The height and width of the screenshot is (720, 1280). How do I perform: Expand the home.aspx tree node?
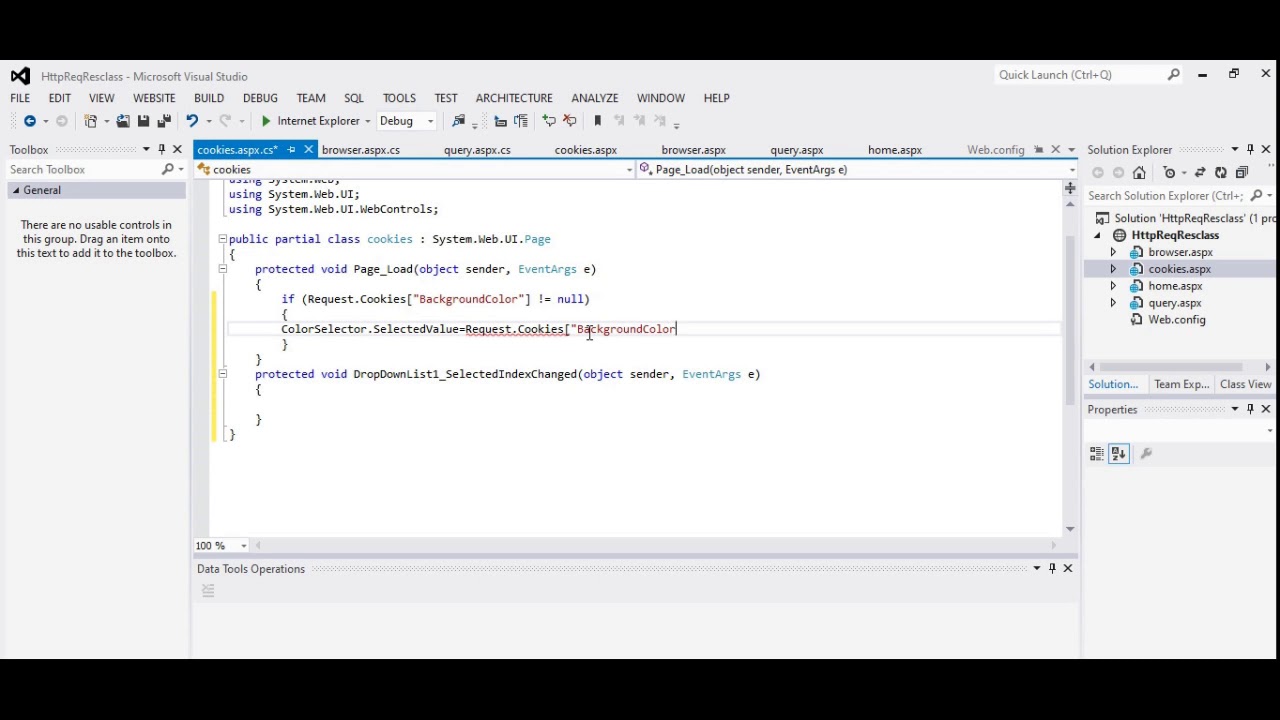1113,287
